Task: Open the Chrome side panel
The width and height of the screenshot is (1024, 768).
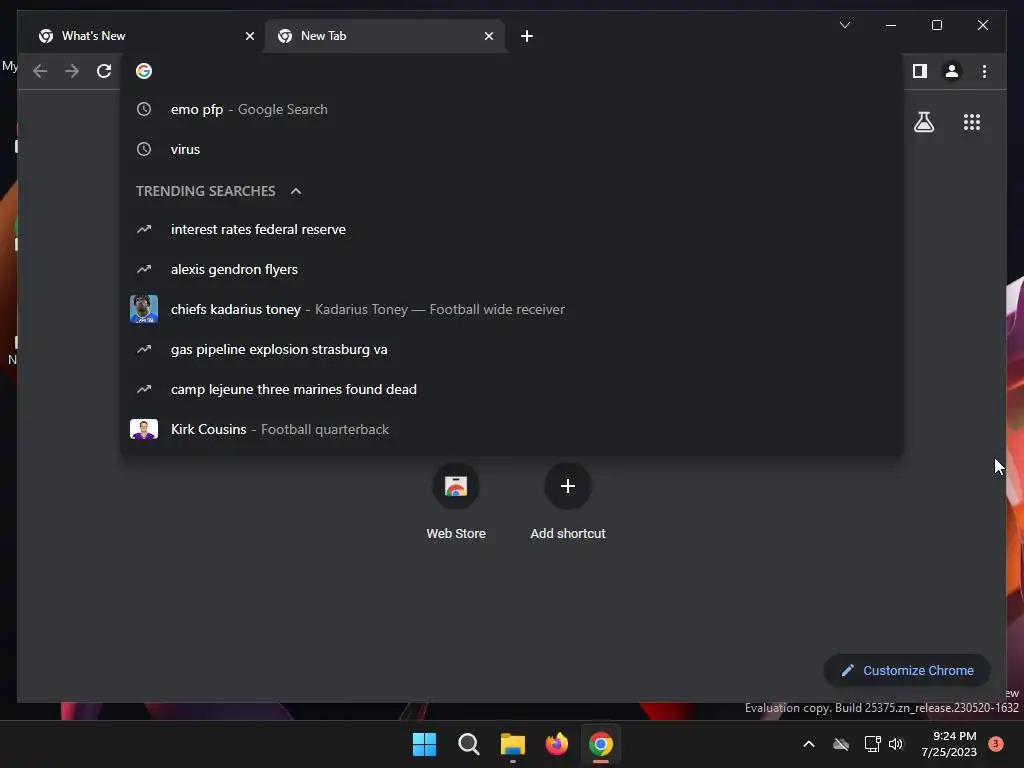Action: click(920, 71)
